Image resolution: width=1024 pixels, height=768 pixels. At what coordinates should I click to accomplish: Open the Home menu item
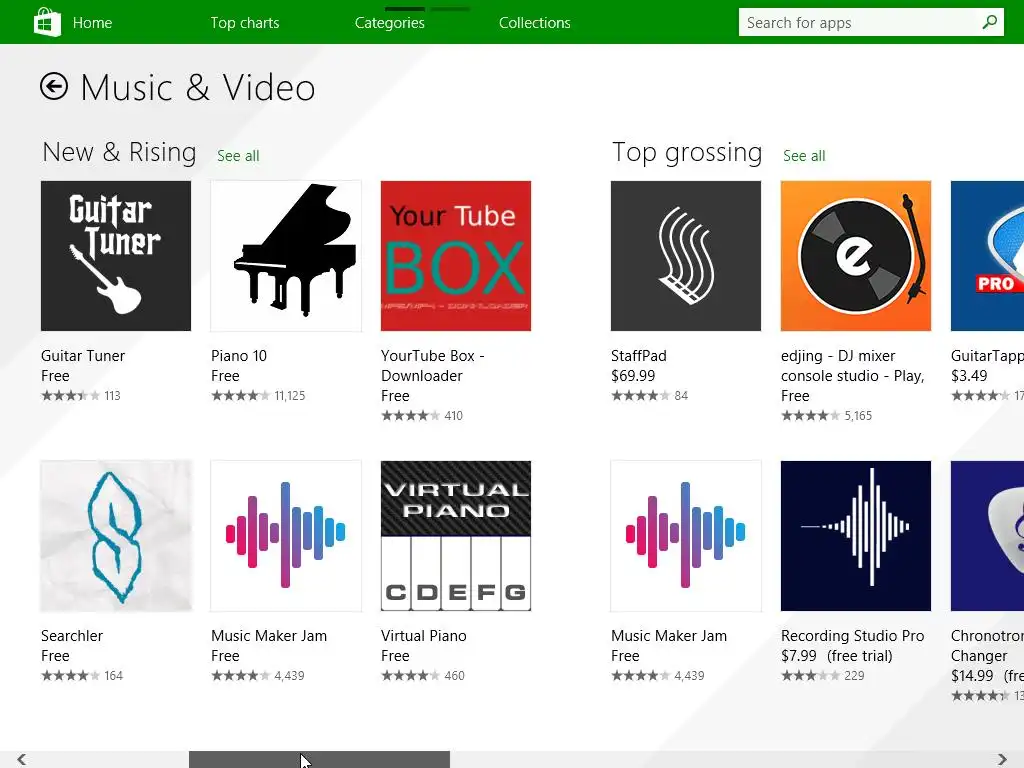click(92, 23)
